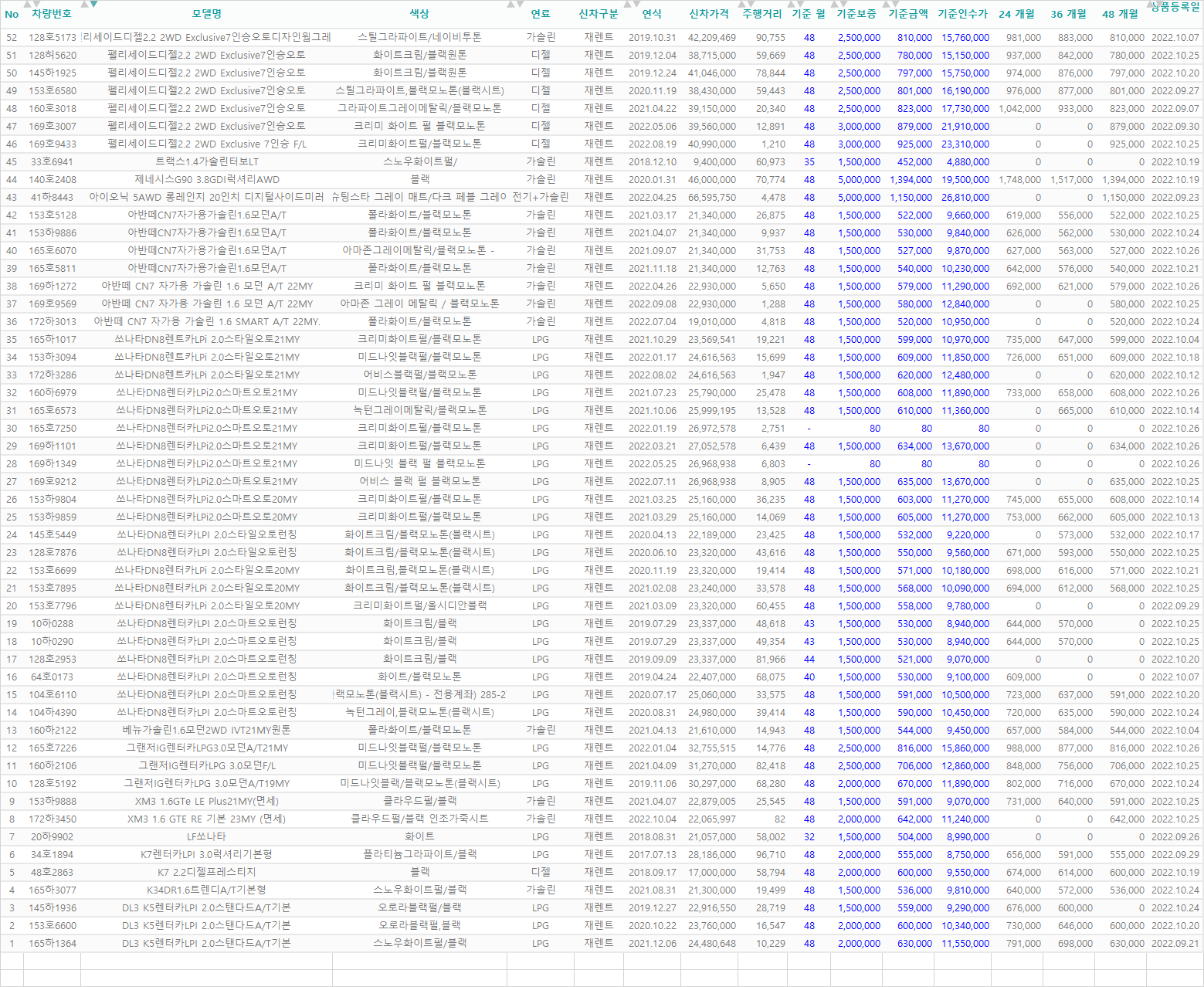1204x987 pixels.
Task: Select 기준인수가 value 23,310,000
Action: (965, 144)
